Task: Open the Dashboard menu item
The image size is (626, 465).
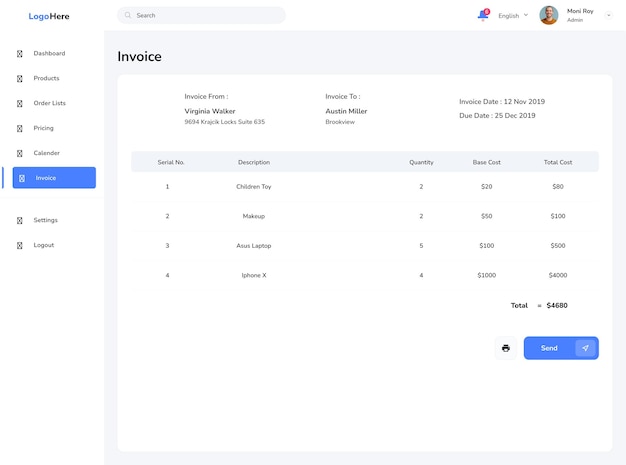Action: point(49,53)
